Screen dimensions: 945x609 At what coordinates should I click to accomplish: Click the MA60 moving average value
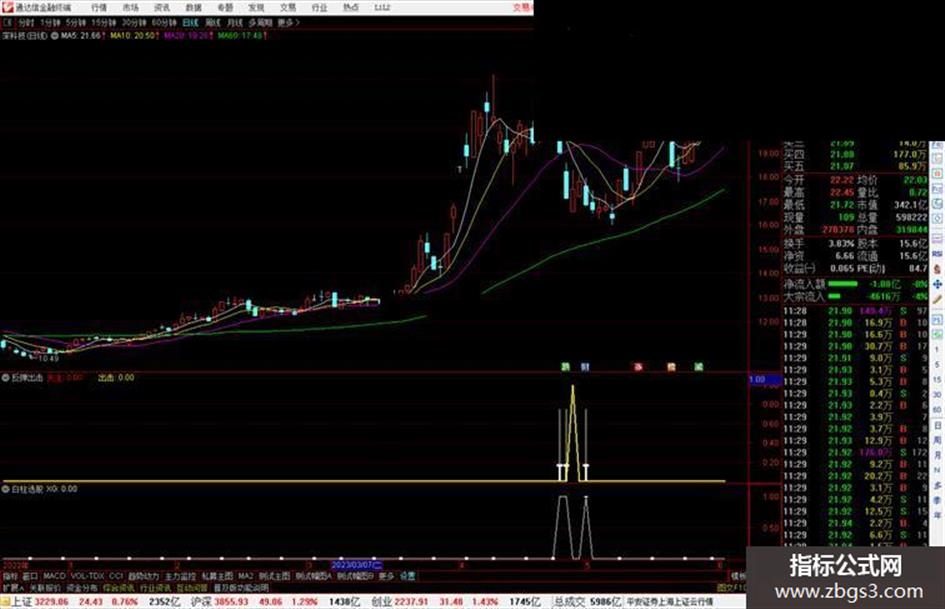(x=242, y=36)
